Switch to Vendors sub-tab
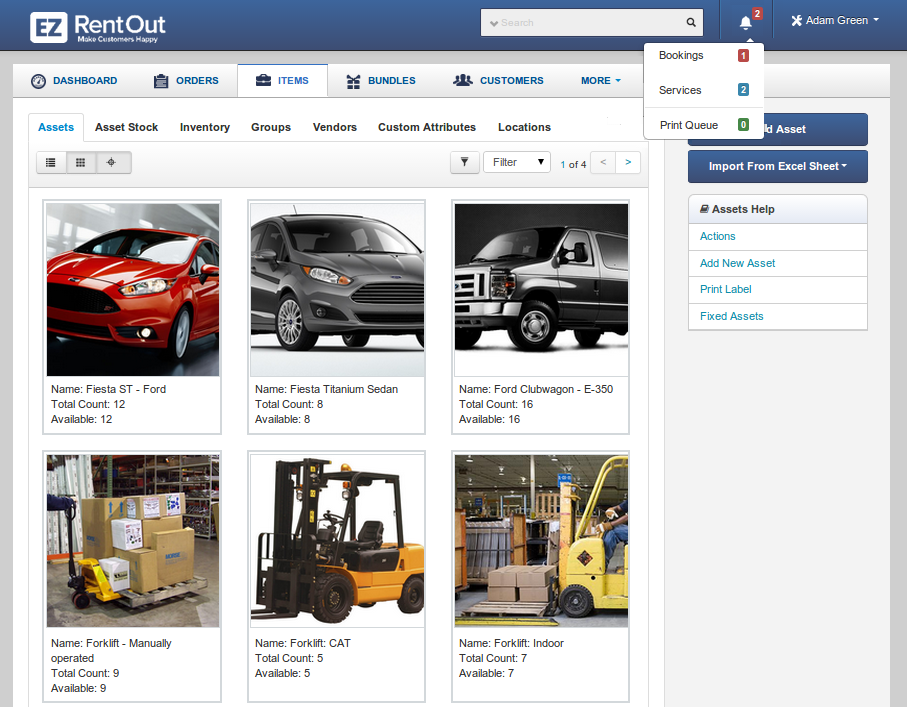 [x=335, y=127]
